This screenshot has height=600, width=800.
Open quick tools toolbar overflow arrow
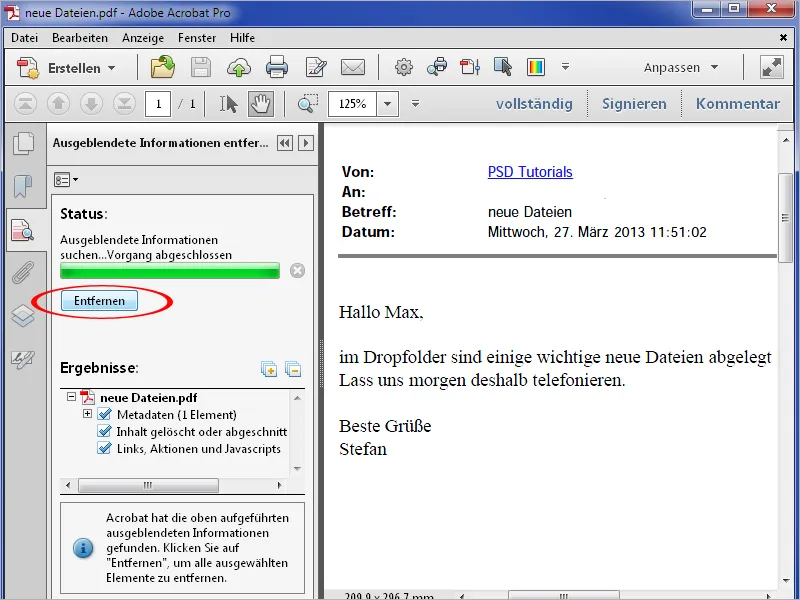click(565, 67)
